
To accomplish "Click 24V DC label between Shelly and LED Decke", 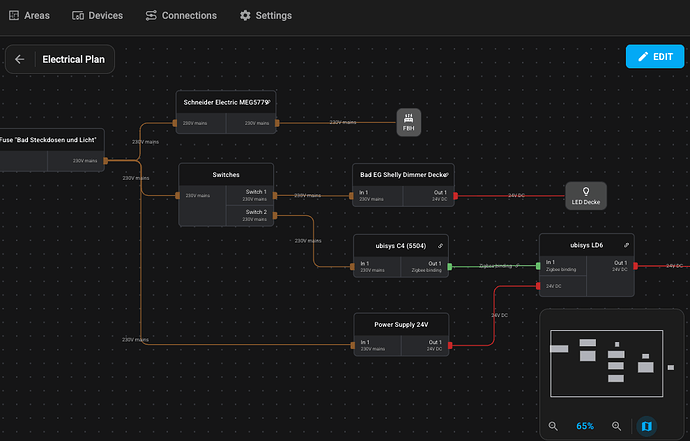I will coord(517,195).
